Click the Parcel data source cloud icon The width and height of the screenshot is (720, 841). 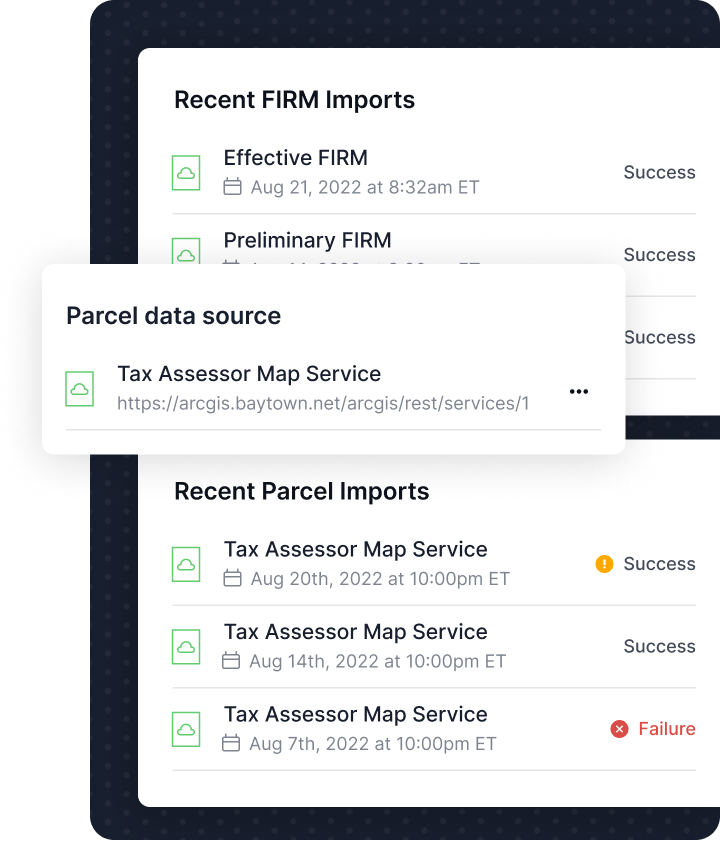coord(79,388)
